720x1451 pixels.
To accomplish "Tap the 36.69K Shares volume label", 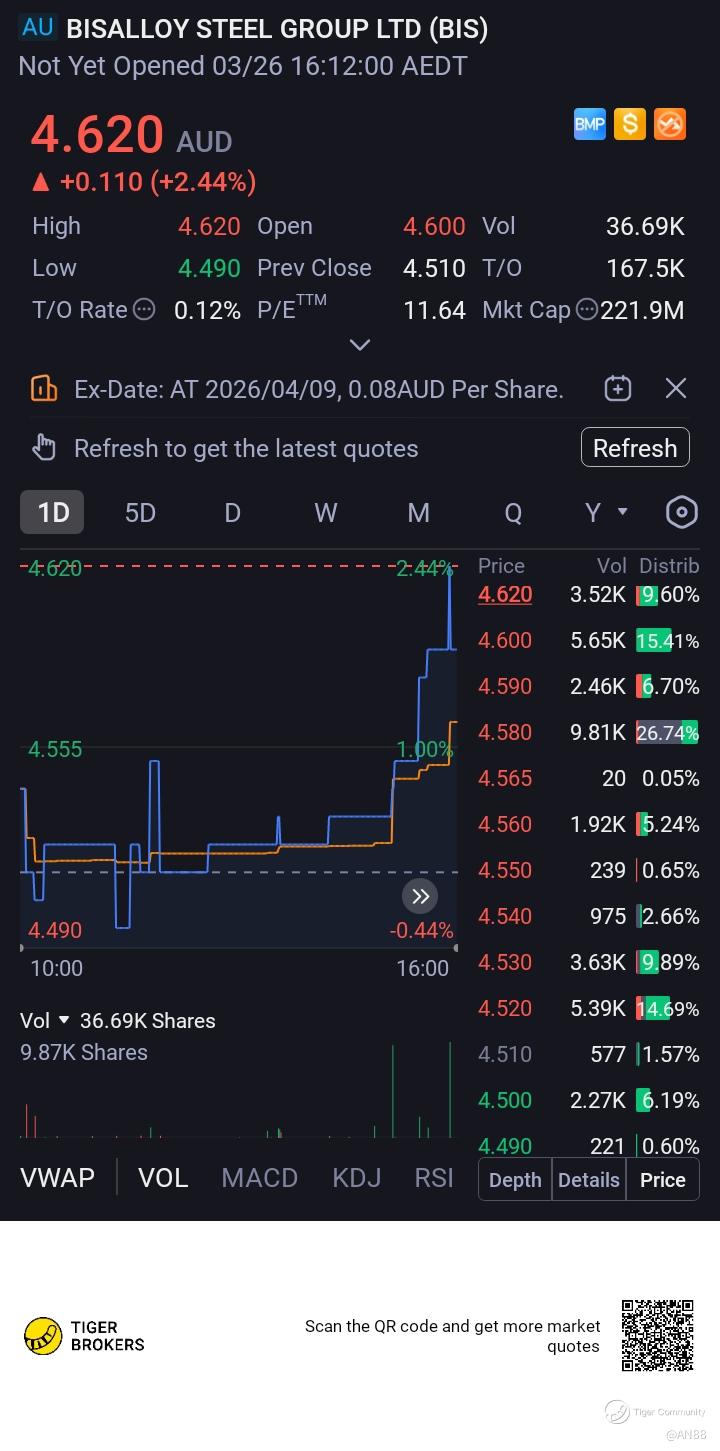I will click(x=148, y=1021).
